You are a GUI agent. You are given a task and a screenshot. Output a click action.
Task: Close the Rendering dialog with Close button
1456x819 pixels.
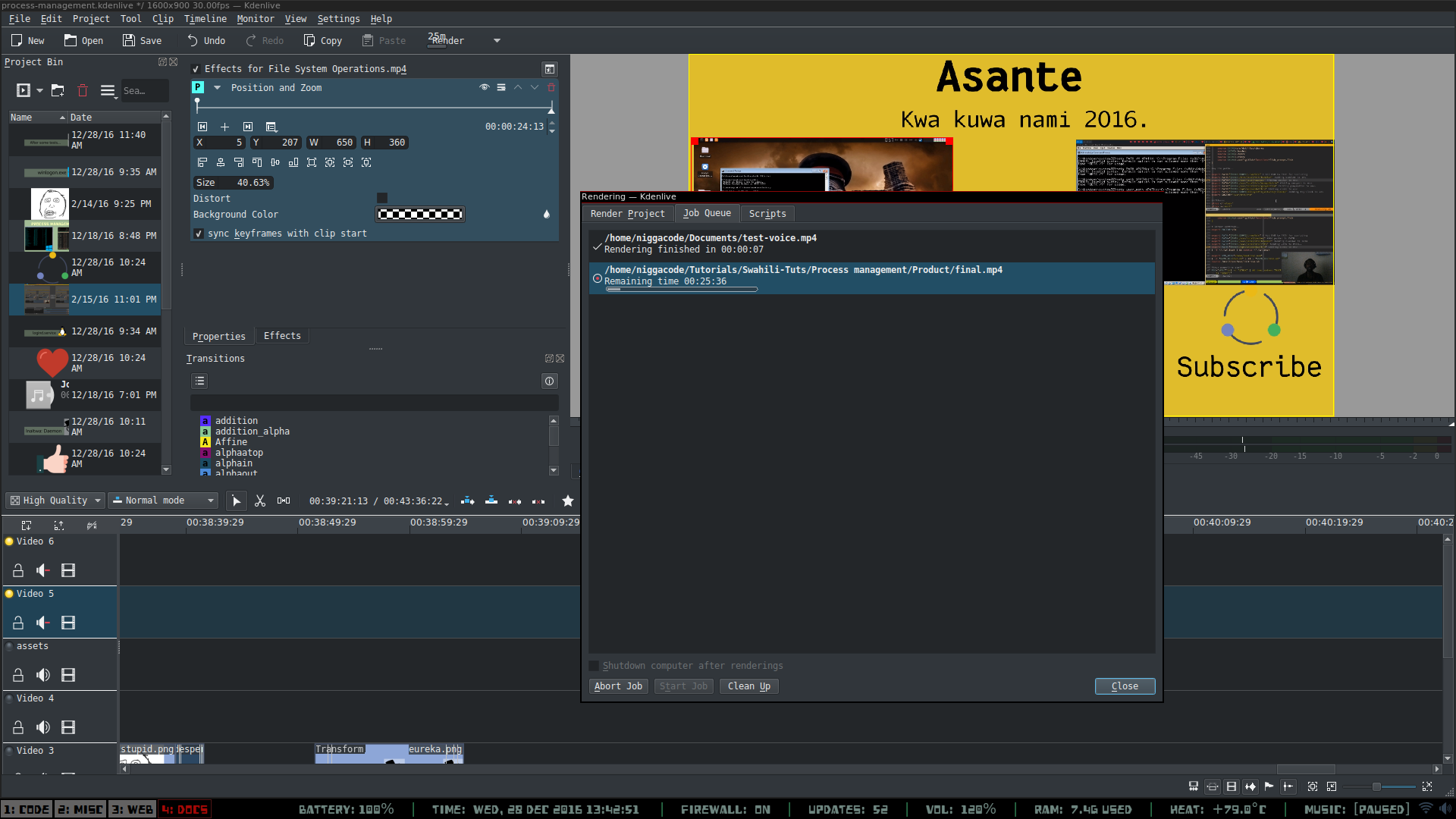point(1125,686)
